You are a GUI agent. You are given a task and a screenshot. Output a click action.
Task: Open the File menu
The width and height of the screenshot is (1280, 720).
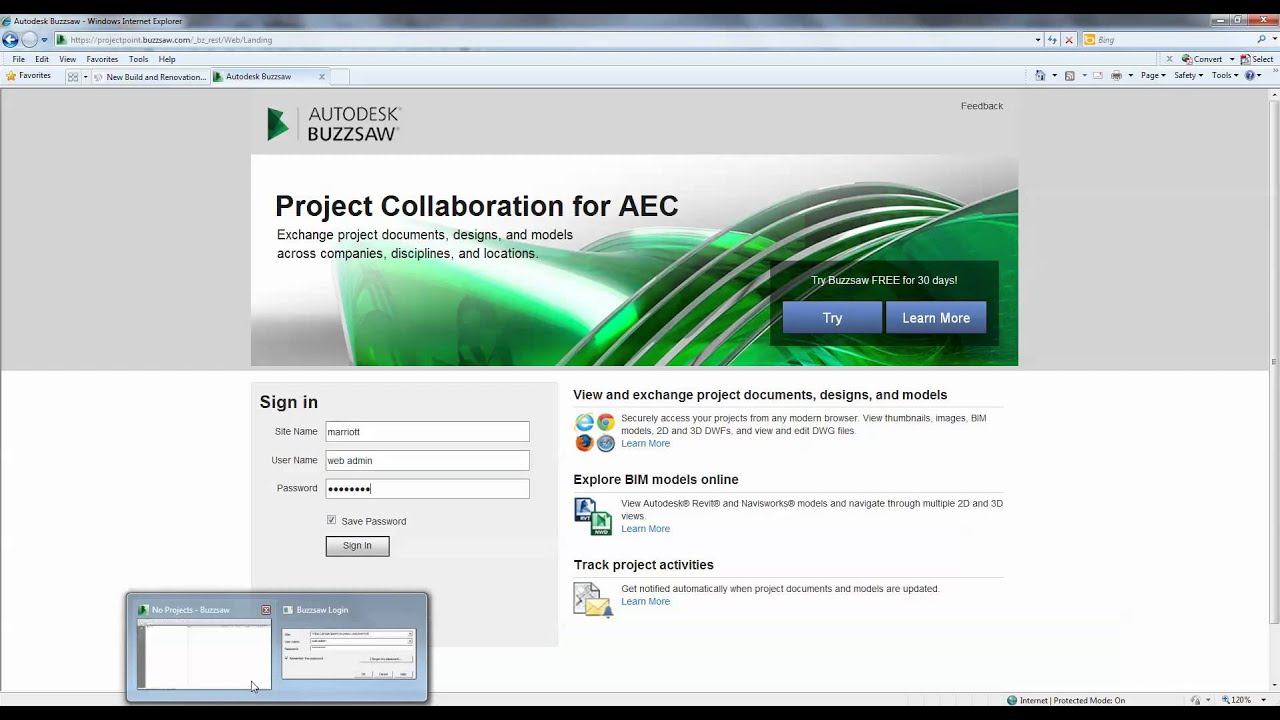coord(19,59)
